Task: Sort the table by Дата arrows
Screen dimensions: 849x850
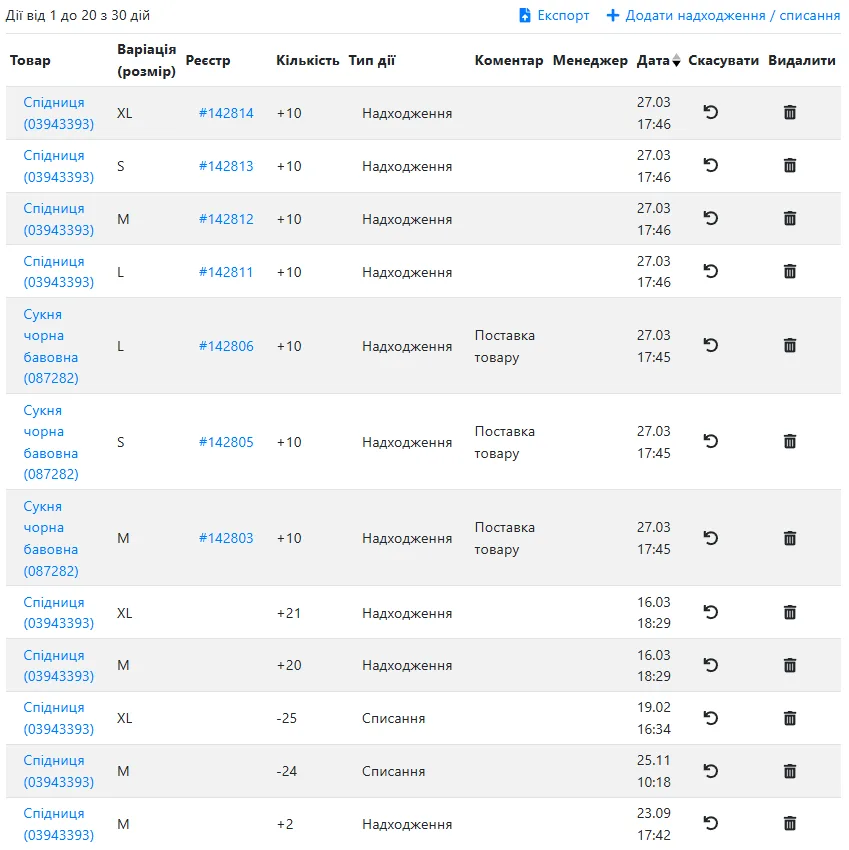Action: [676, 60]
